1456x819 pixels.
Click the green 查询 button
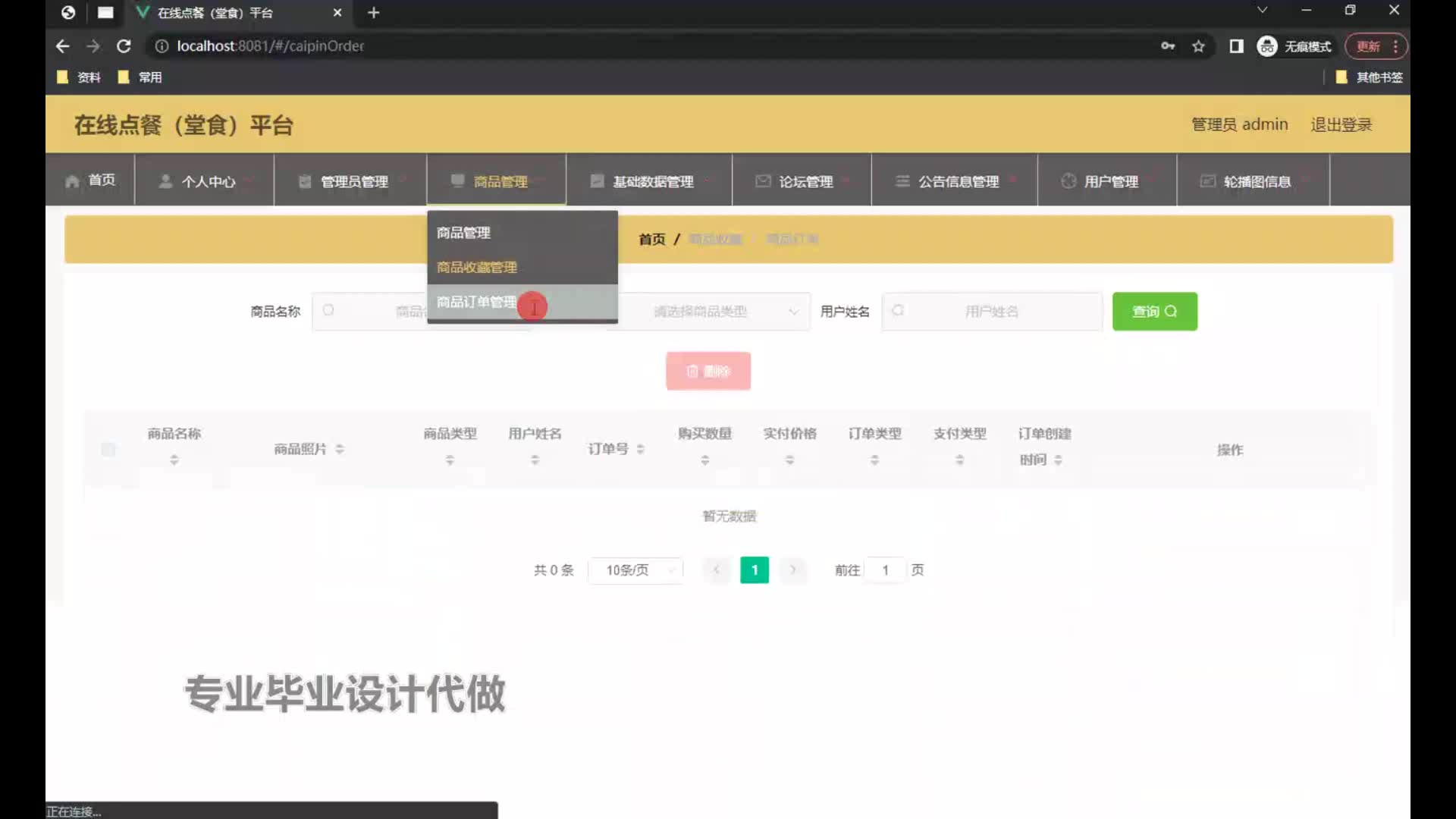[x=1154, y=312]
